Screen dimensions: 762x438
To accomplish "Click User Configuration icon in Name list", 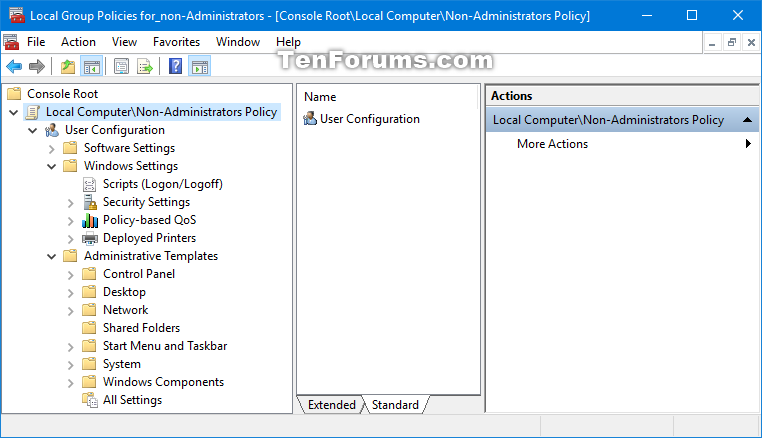I will [x=310, y=118].
